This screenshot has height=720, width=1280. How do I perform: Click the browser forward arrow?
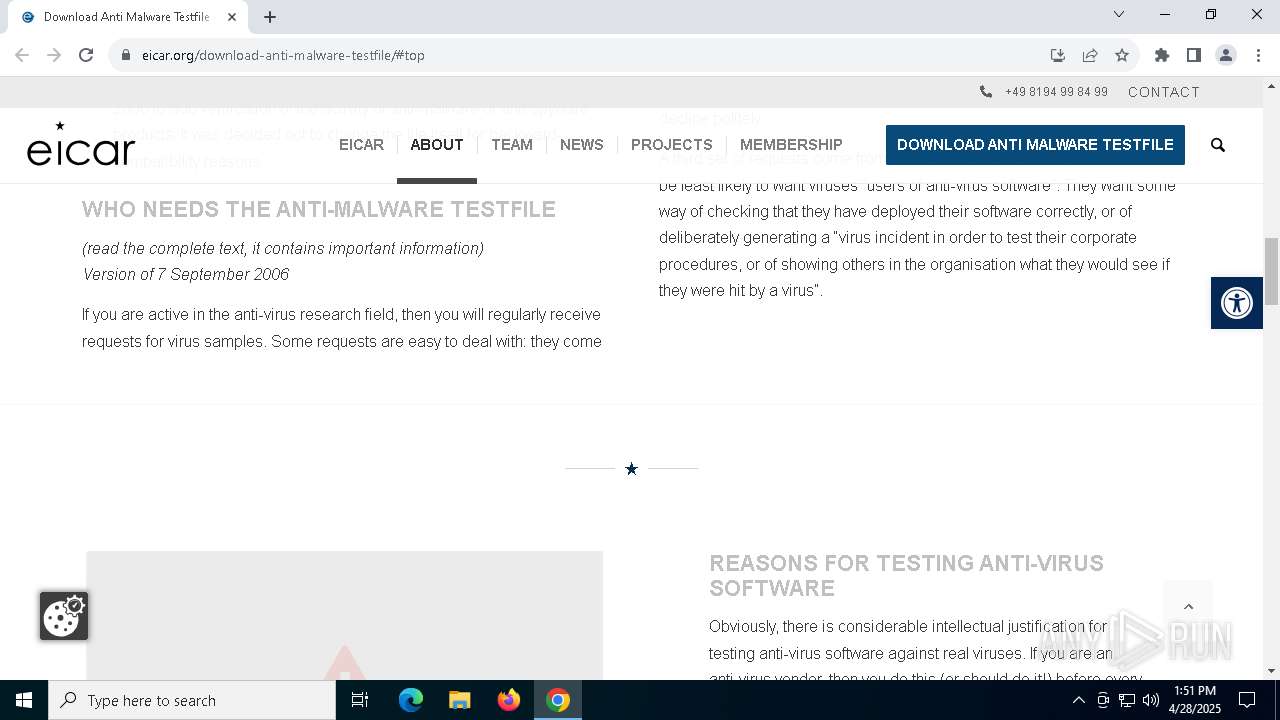pos(54,55)
